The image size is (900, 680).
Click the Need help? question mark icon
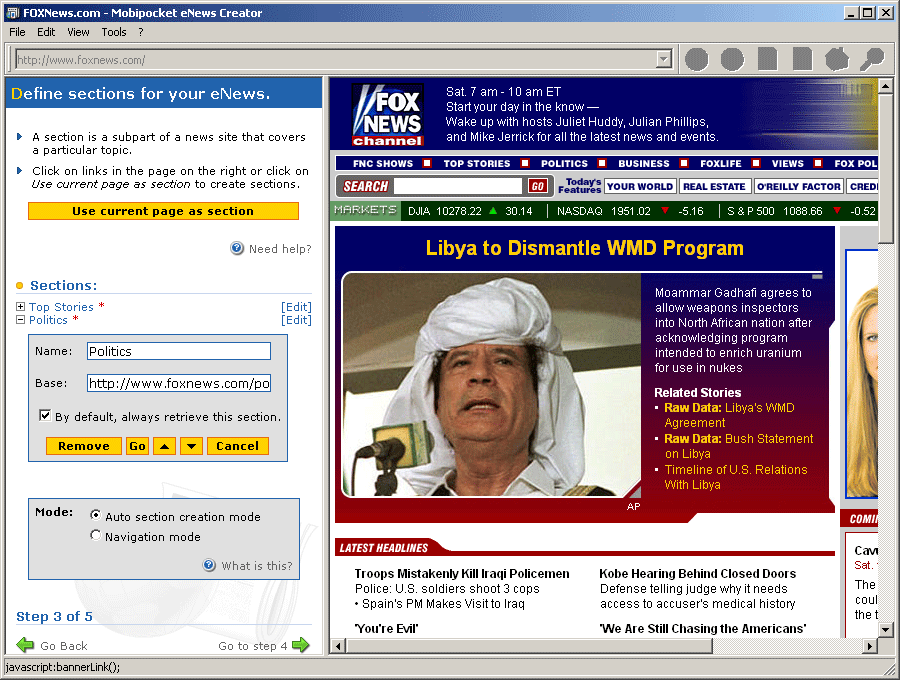click(x=237, y=248)
